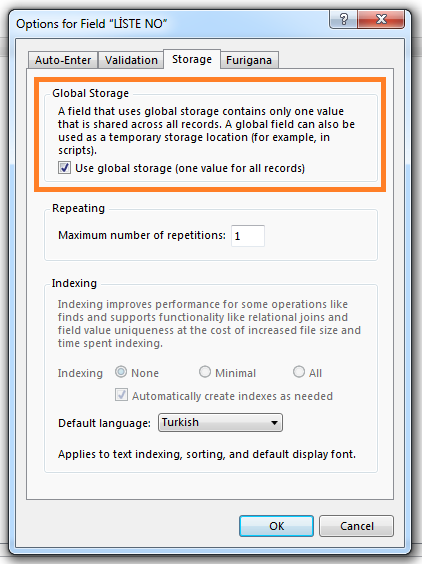Choose the Minimal indexing option
The height and width of the screenshot is (564, 422).
tap(205, 372)
